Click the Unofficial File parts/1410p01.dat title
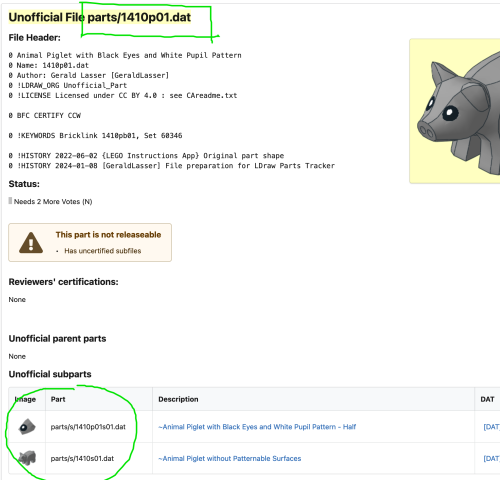The width and height of the screenshot is (500, 480). (x=100, y=17)
